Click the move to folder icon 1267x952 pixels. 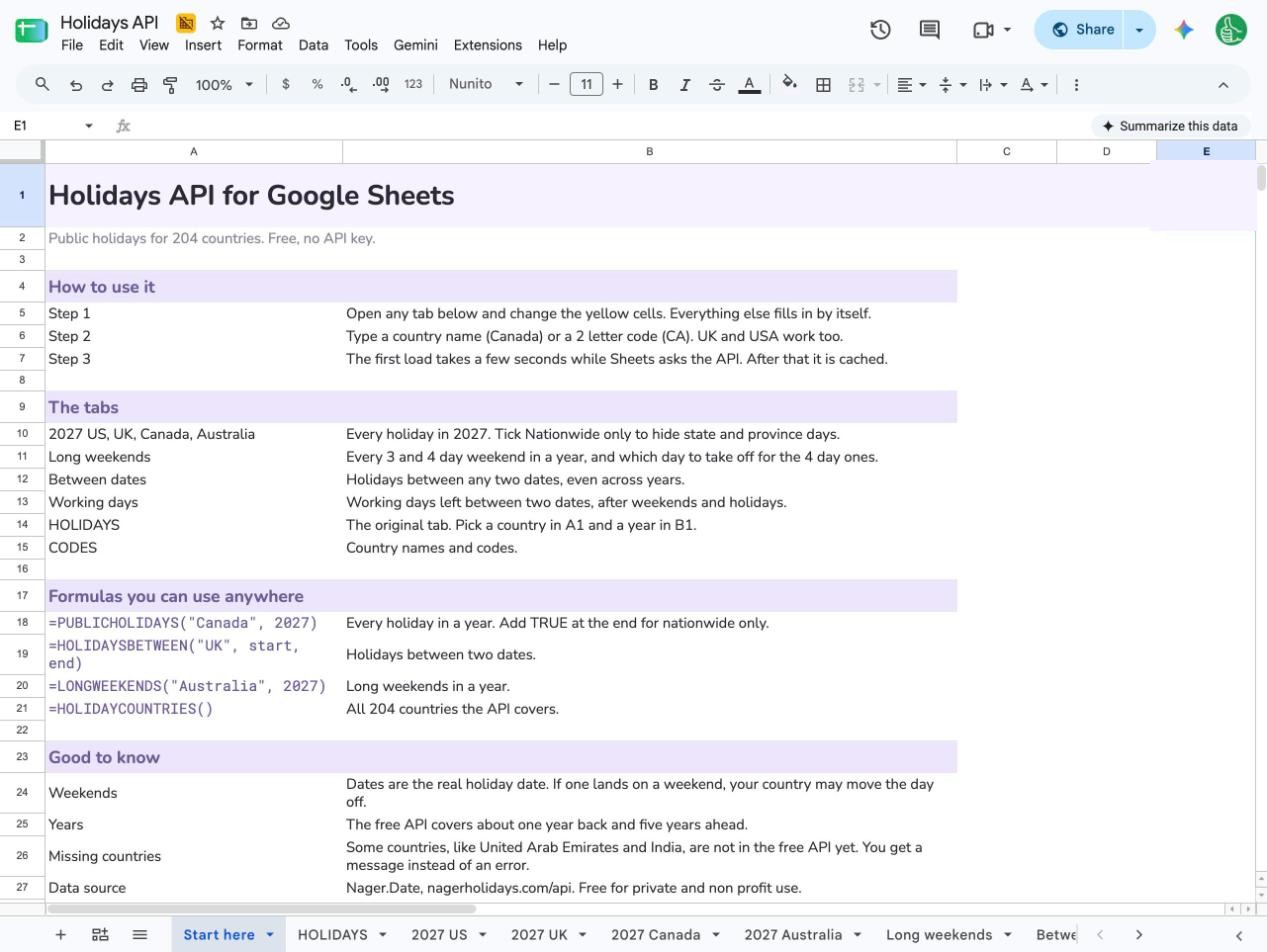pos(249,23)
